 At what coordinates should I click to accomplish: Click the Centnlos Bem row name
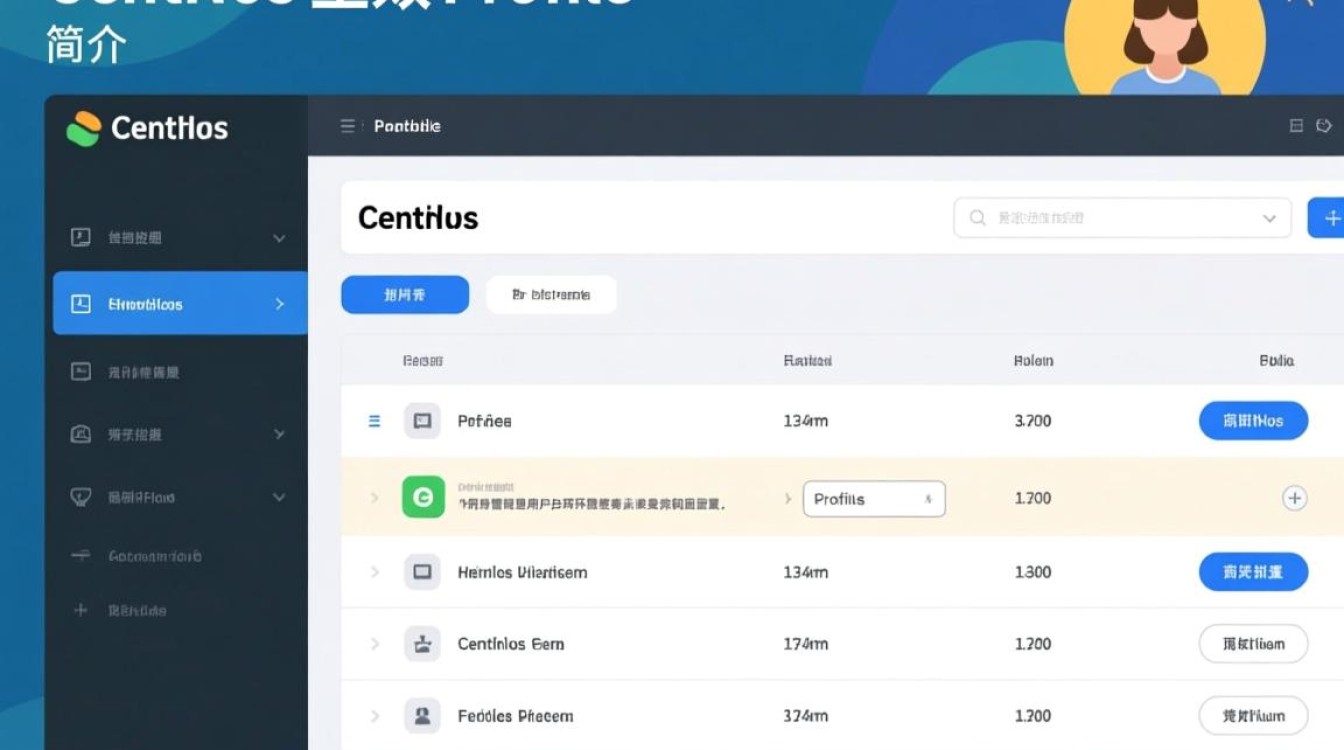coord(511,644)
